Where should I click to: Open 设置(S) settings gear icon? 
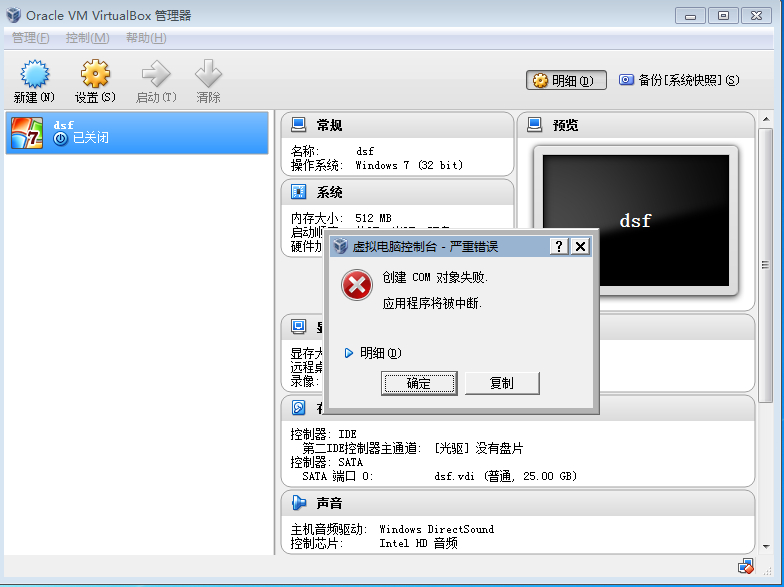click(x=95, y=74)
